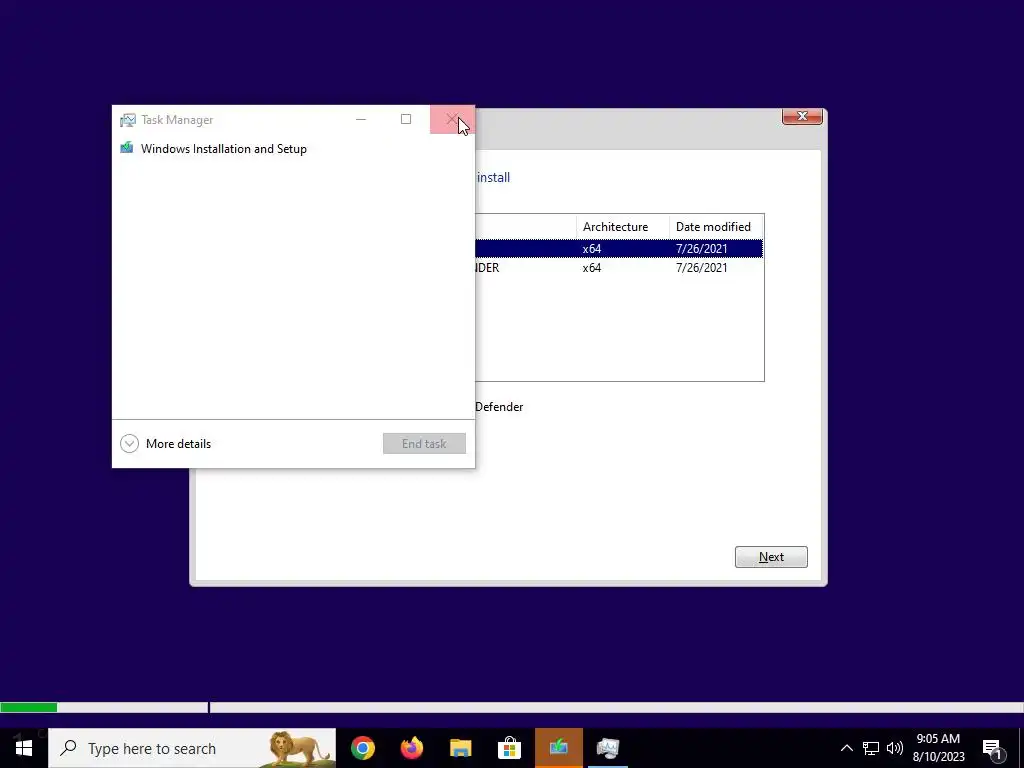Image resolution: width=1024 pixels, height=768 pixels.
Task: Click the Type here to search box
Action: tap(192, 748)
